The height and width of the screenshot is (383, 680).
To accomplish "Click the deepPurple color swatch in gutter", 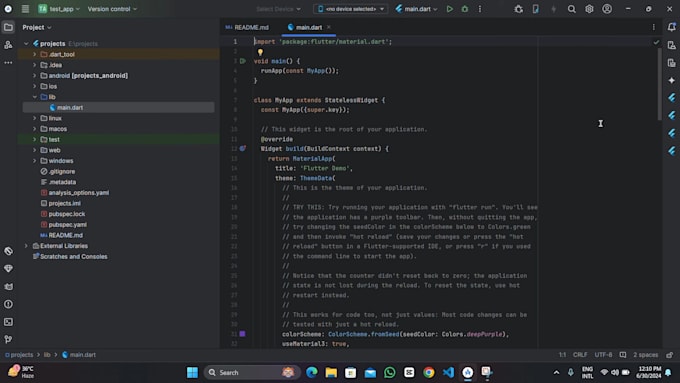I will (242, 334).
